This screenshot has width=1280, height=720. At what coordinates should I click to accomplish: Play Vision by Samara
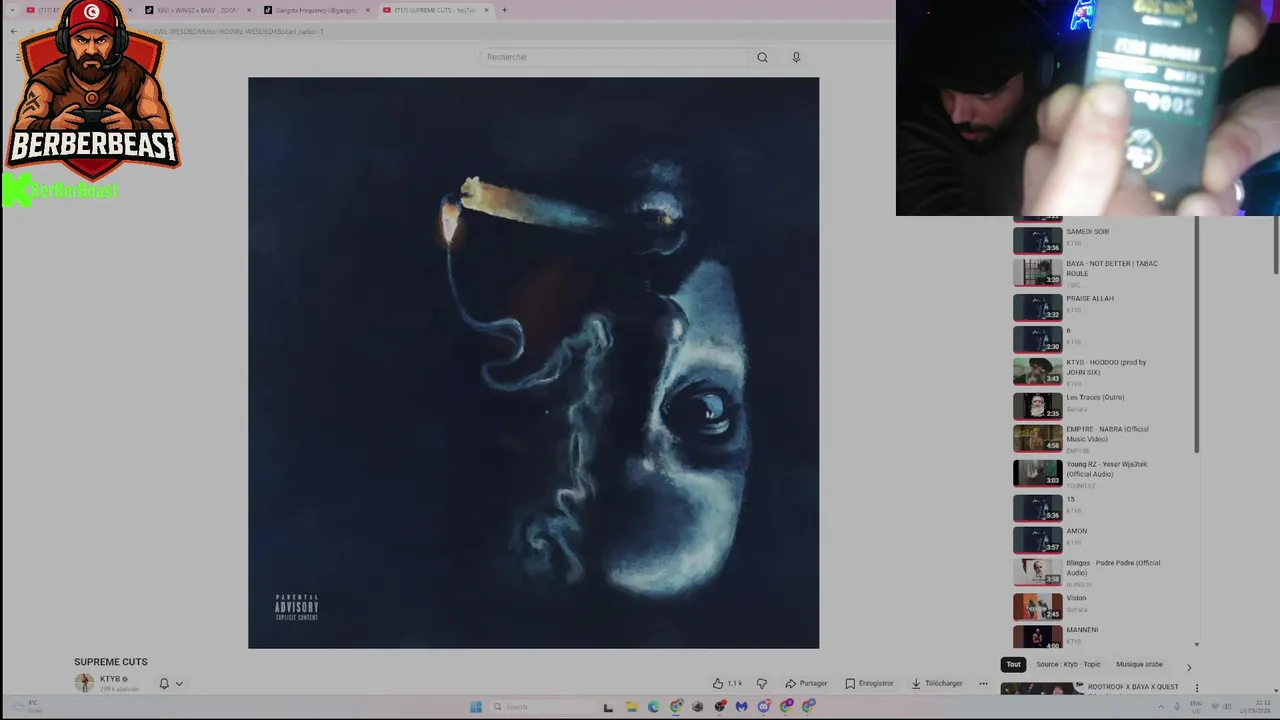pyautogui.click(x=1100, y=605)
